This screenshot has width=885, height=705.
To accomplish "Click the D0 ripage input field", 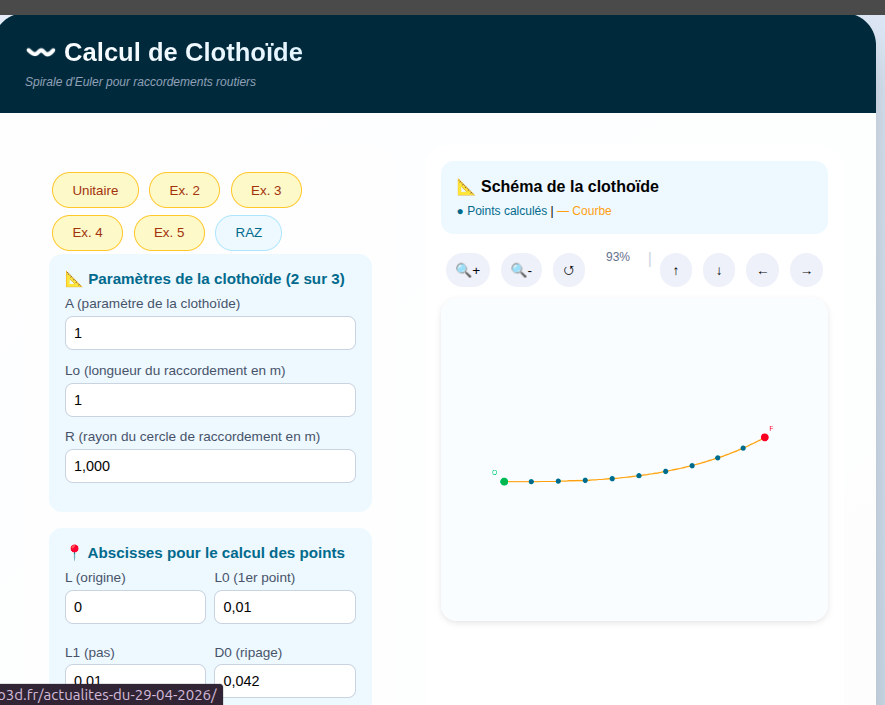I will coord(285,681).
